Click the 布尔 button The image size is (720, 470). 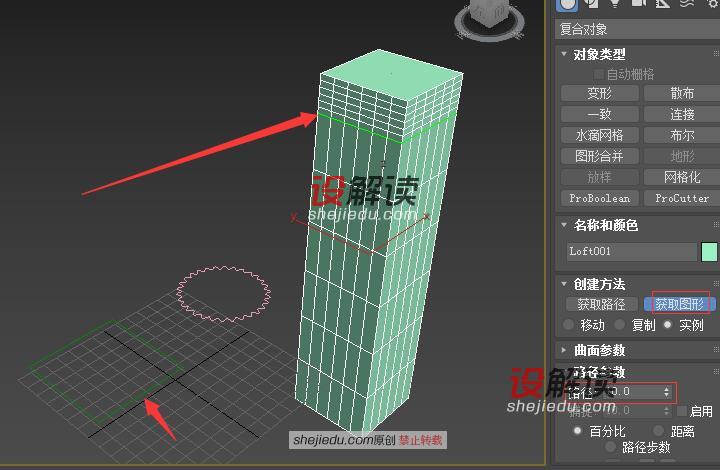(x=682, y=135)
